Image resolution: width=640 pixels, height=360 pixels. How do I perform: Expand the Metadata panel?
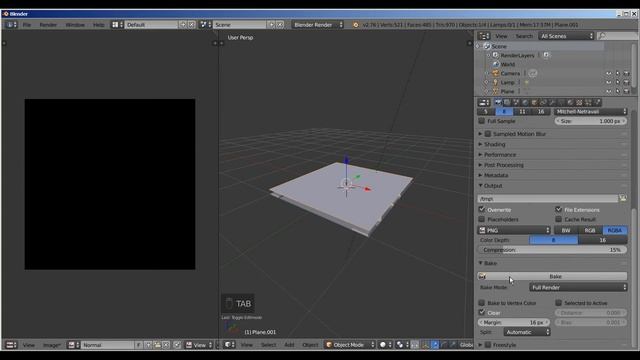tap(496, 175)
